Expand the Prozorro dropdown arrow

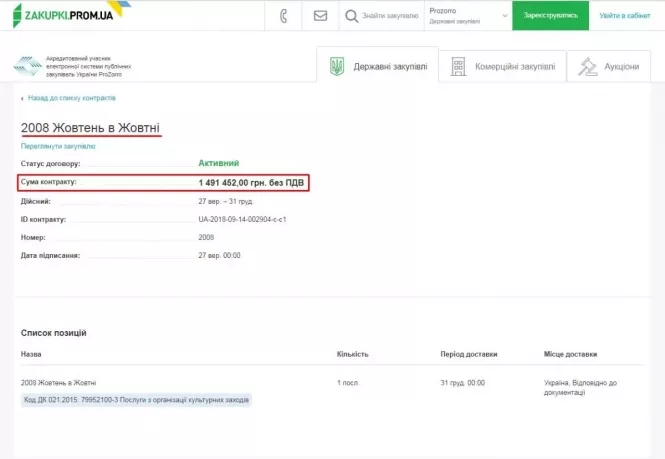click(x=503, y=16)
